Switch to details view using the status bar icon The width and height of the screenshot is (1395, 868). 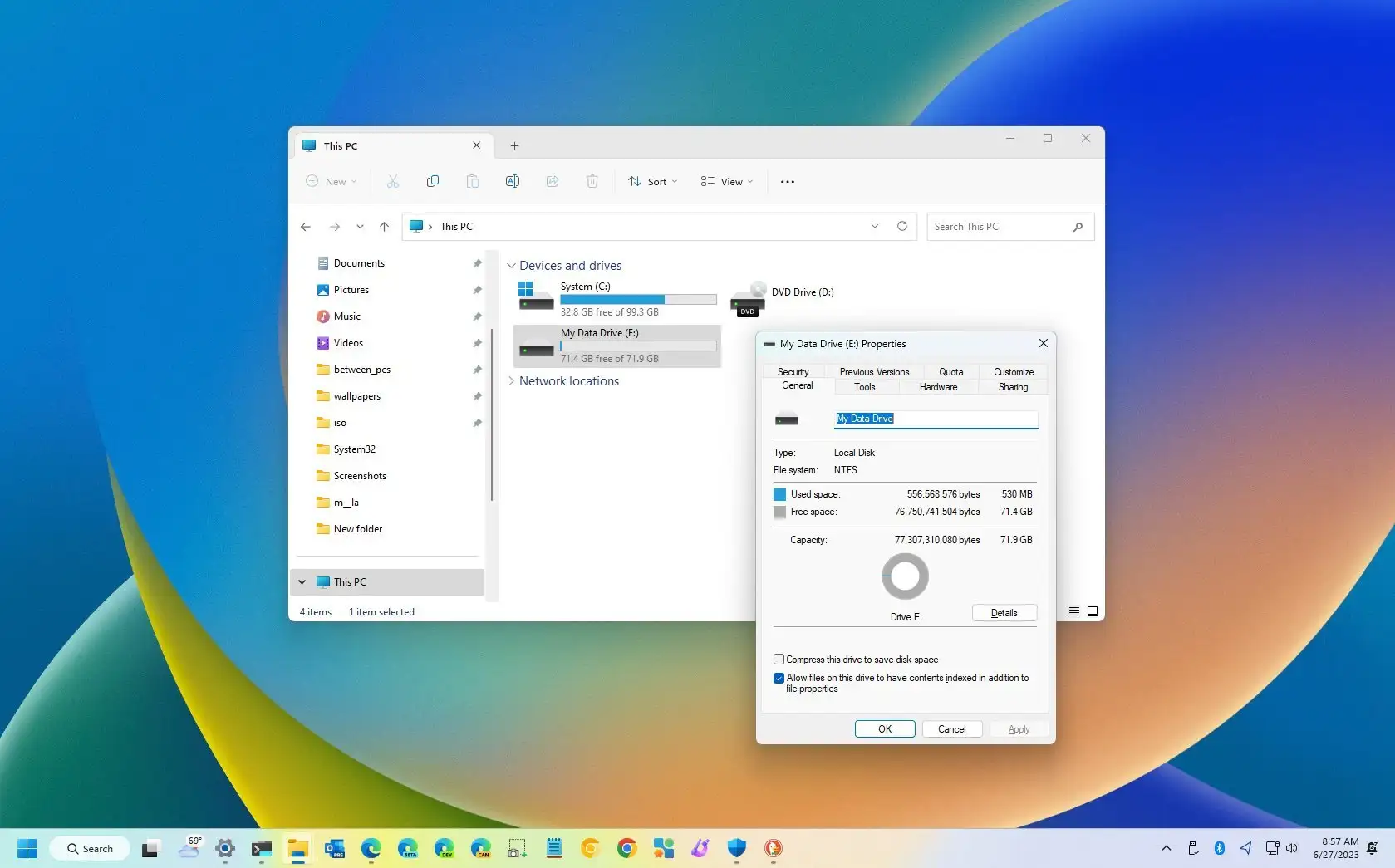[x=1073, y=611]
